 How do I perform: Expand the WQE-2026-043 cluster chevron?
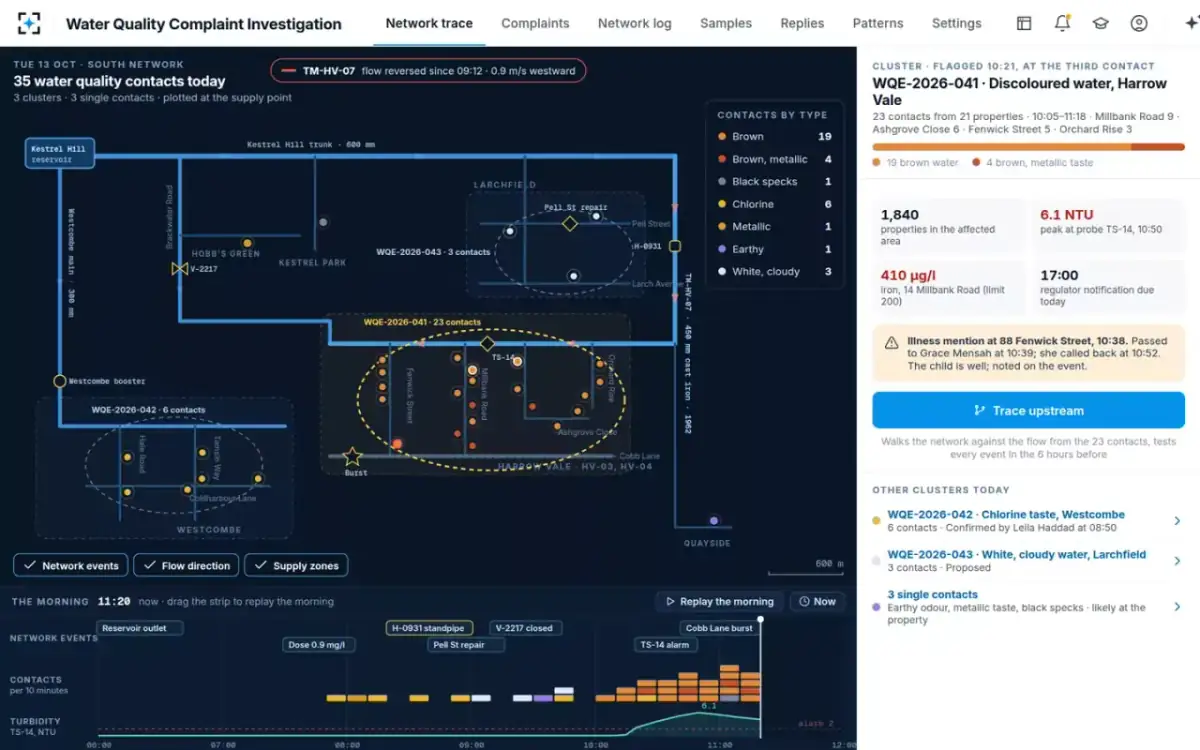pyautogui.click(x=1177, y=561)
